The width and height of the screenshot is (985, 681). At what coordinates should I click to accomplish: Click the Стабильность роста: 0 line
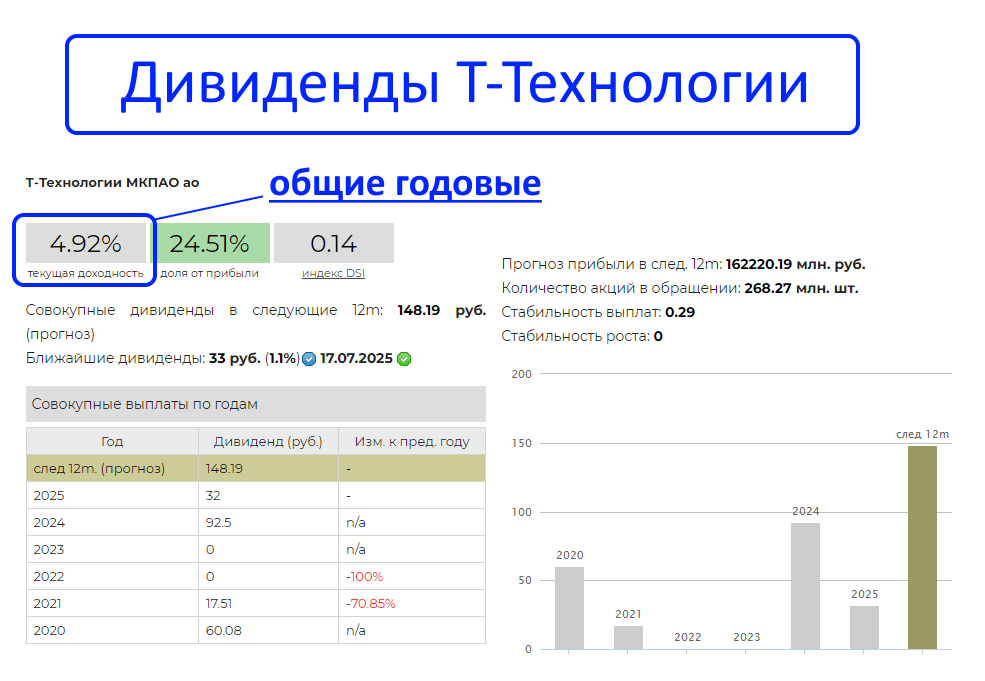point(582,336)
